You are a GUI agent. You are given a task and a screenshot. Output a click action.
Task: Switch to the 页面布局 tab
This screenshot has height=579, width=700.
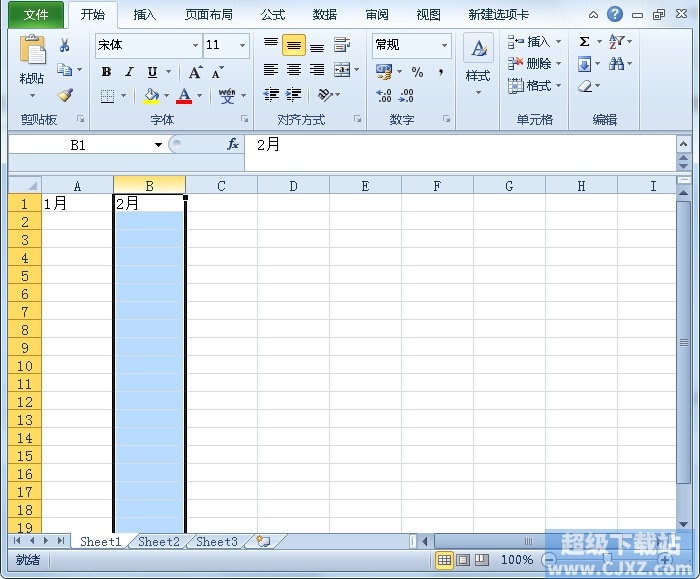tap(209, 15)
